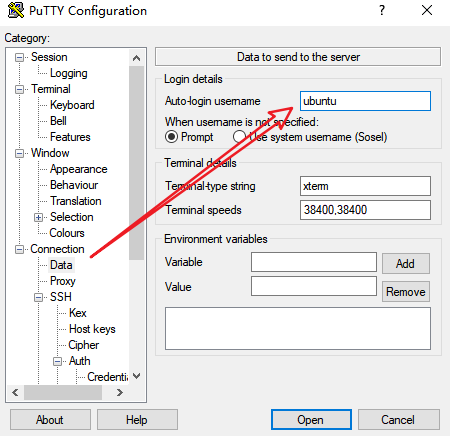Click the PuTTY application icon in title bar
This screenshot has width=450, height=436.
click(x=16, y=10)
